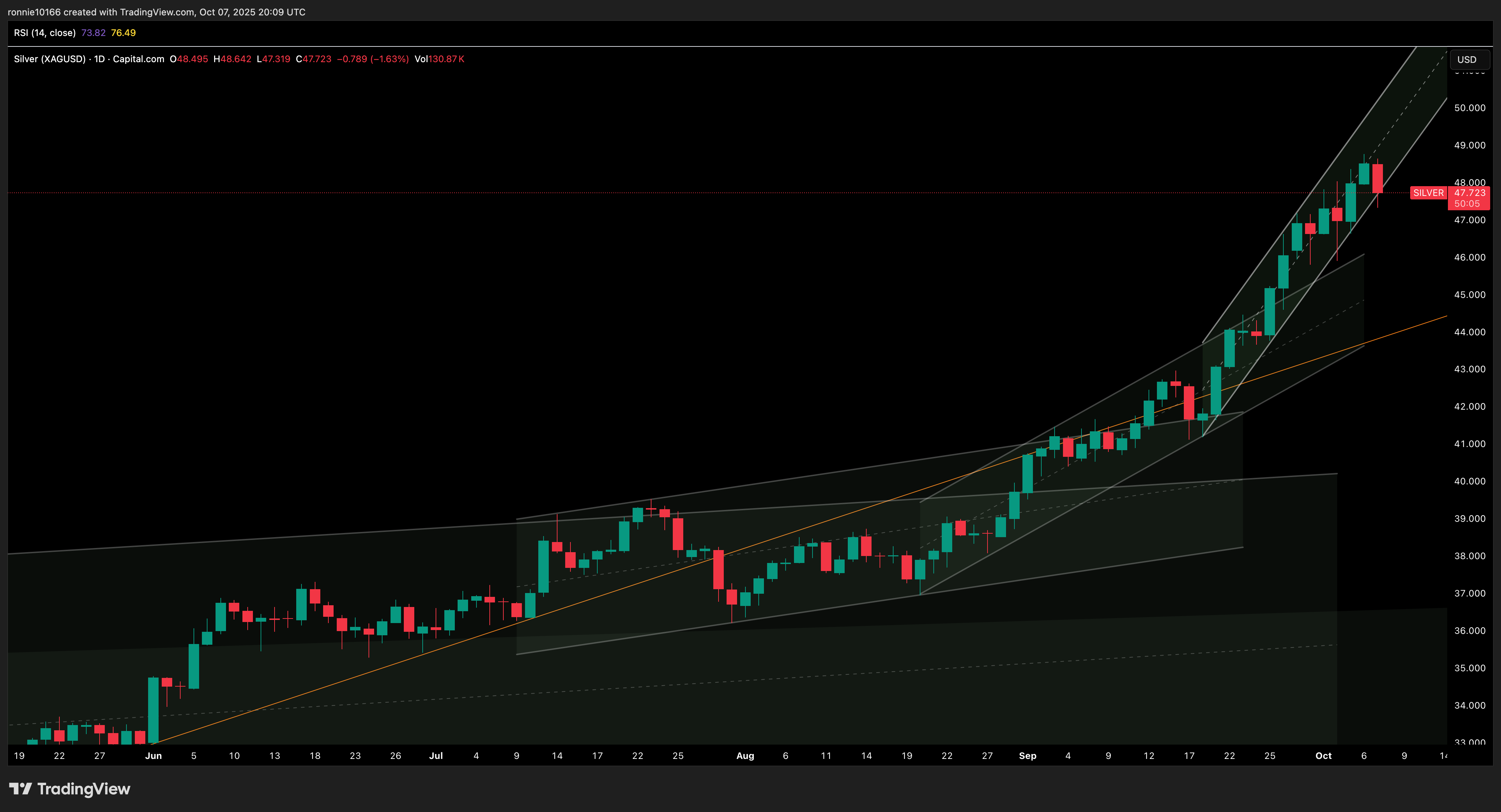Click the 50:05 countdown timer label
Screen dimensions: 1501x812
tap(1467, 203)
